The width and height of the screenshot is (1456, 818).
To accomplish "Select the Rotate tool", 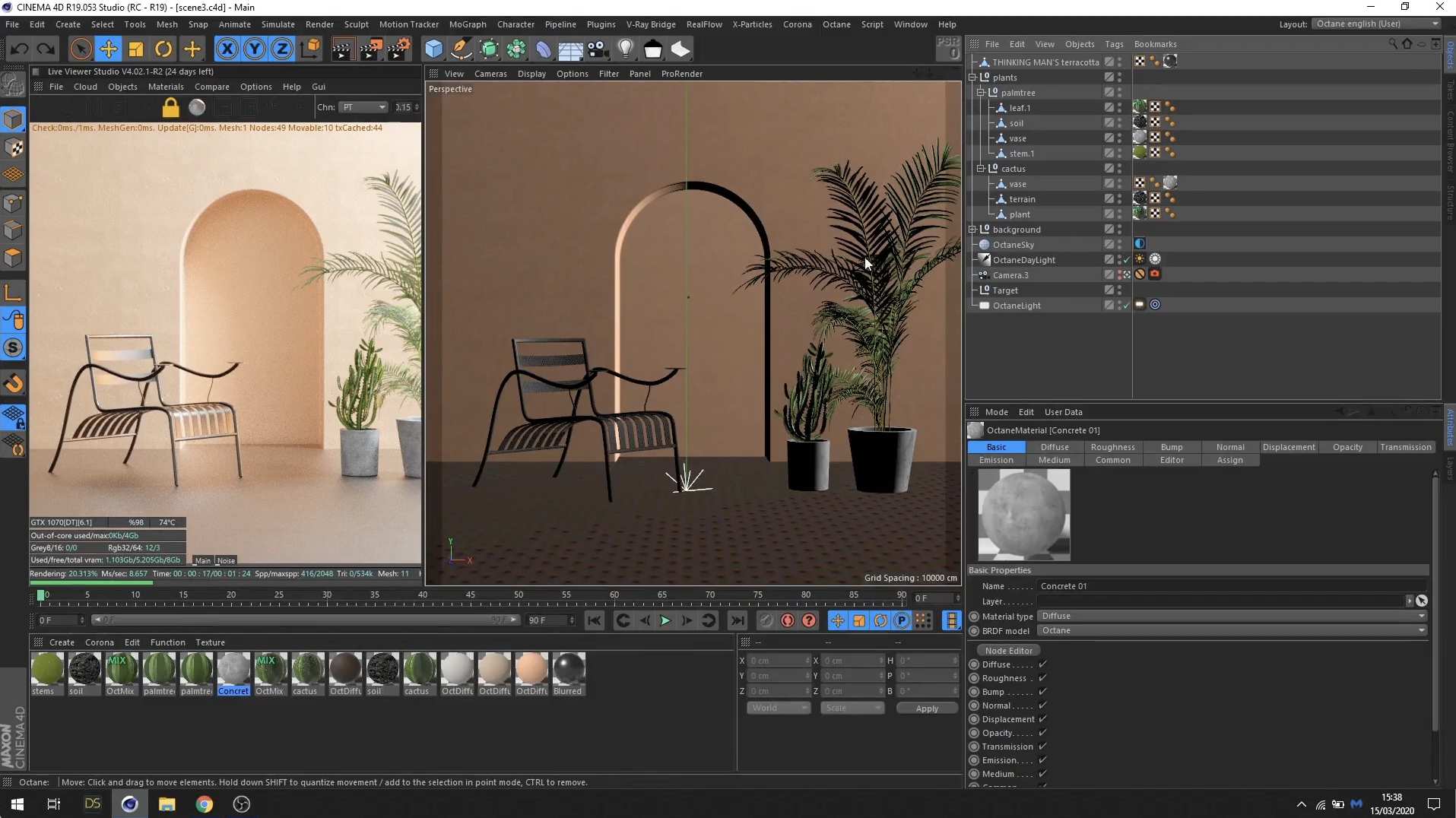I will point(163,49).
